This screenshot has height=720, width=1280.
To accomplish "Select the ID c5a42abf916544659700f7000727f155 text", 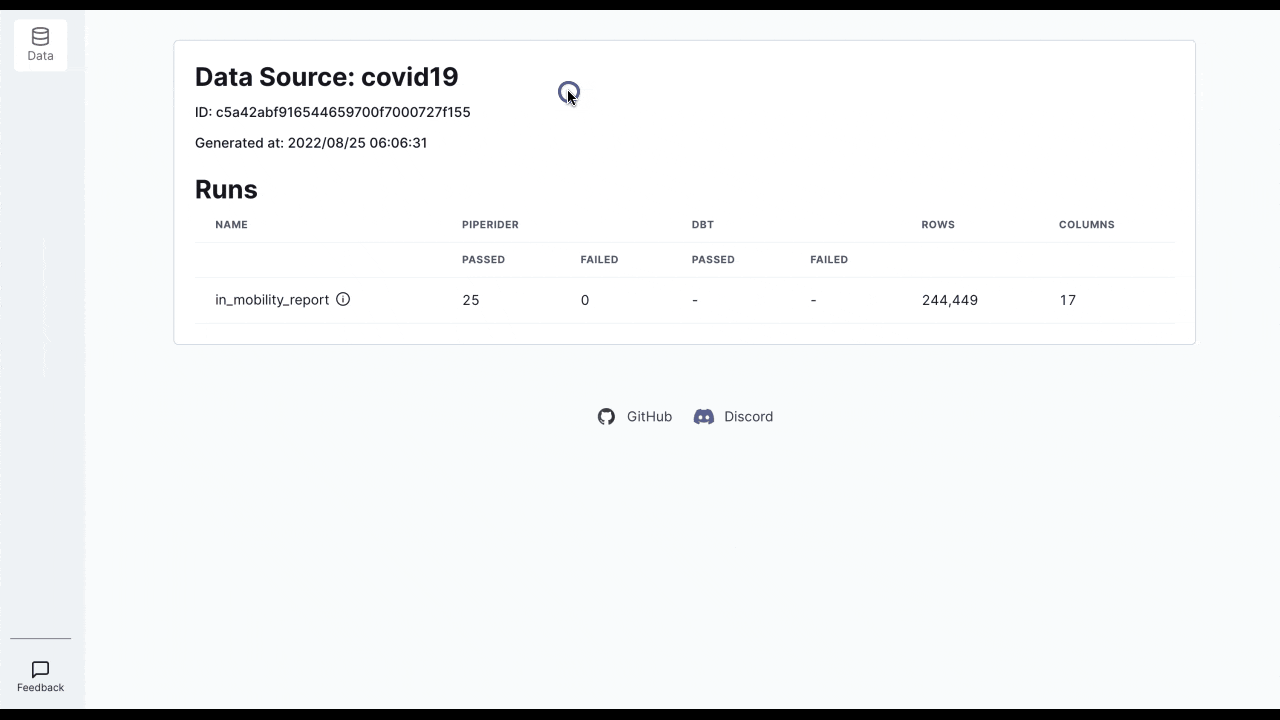I will pyautogui.click(x=332, y=112).
